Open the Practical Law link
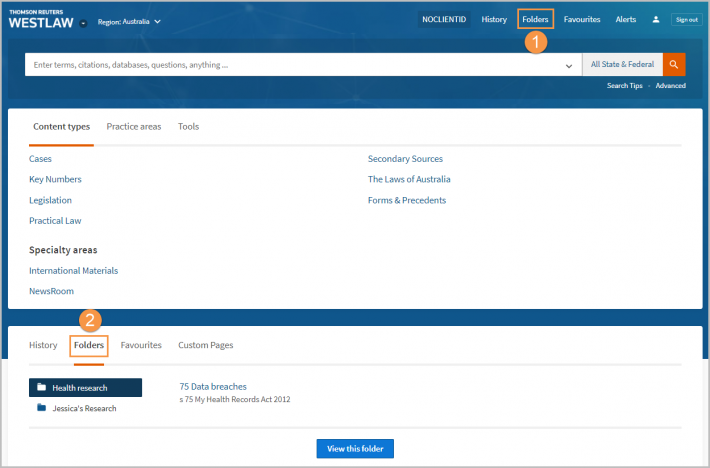The height and width of the screenshot is (468, 710). pyautogui.click(x=55, y=221)
